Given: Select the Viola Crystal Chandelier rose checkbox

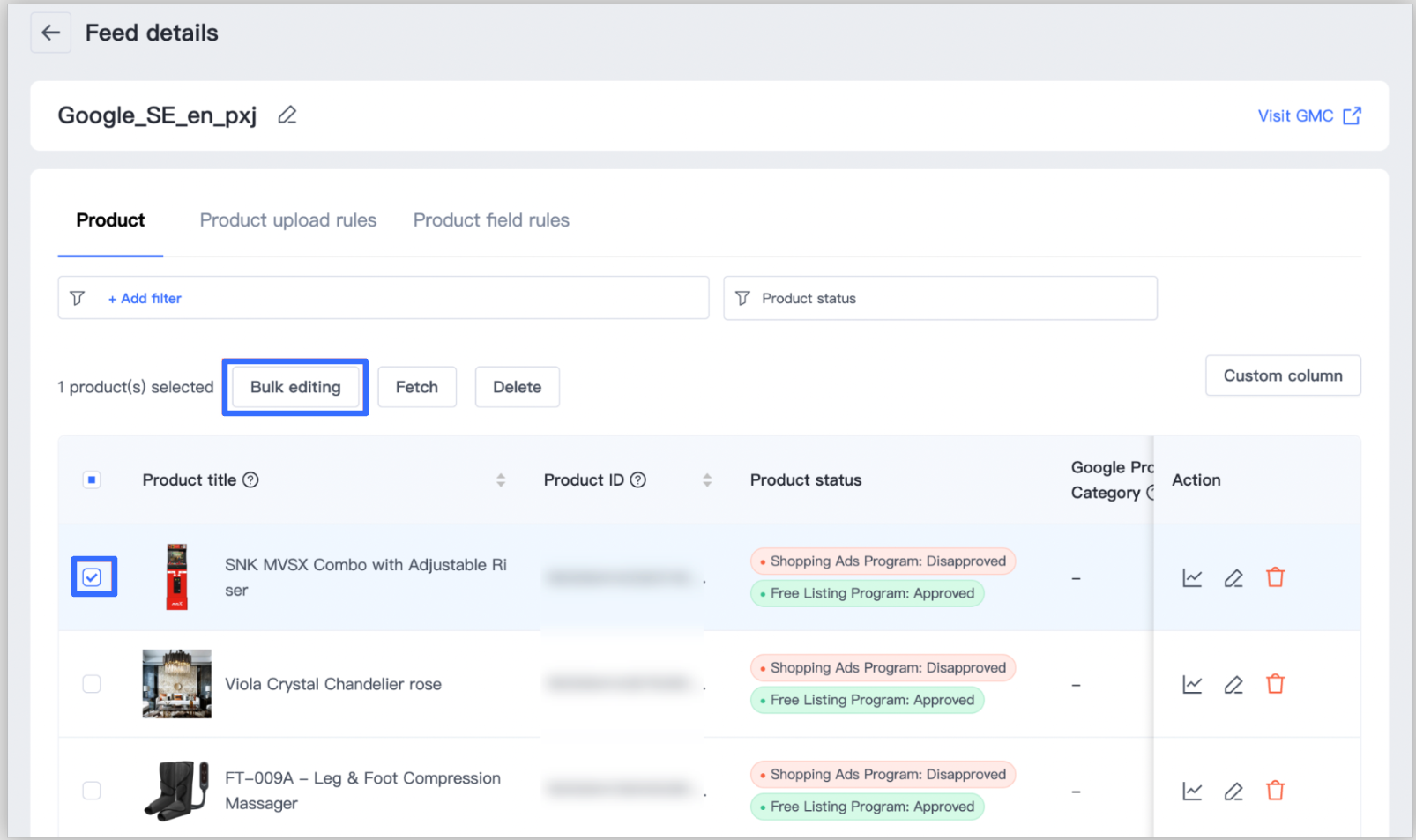Looking at the screenshot, I should pos(92,684).
